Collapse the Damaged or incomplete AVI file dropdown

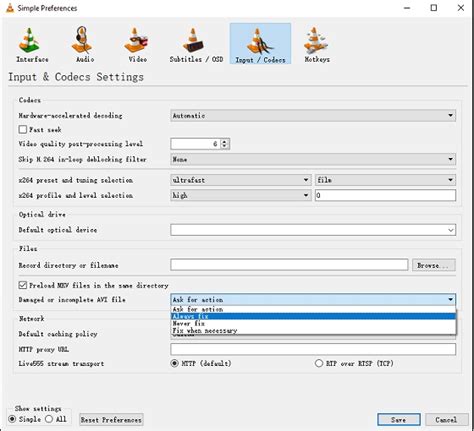(313, 299)
